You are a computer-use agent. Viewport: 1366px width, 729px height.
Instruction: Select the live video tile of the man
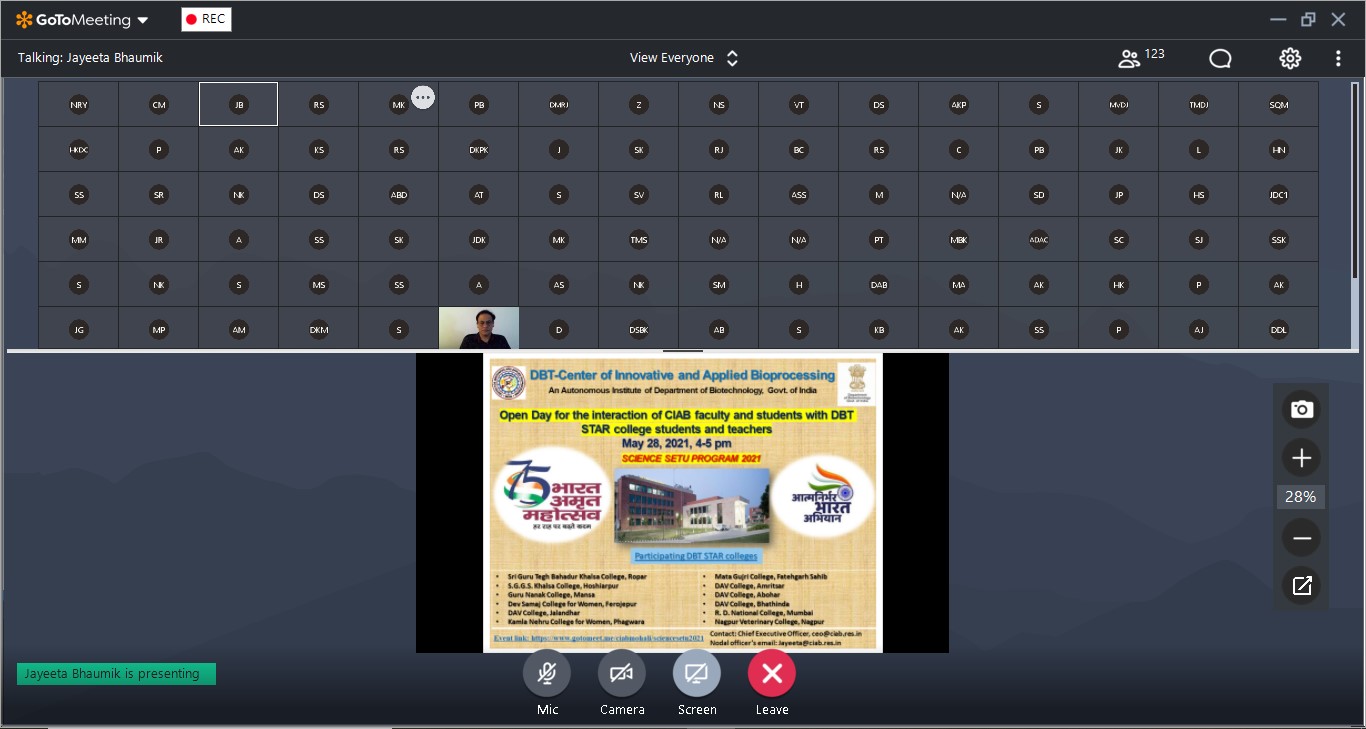point(479,328)
